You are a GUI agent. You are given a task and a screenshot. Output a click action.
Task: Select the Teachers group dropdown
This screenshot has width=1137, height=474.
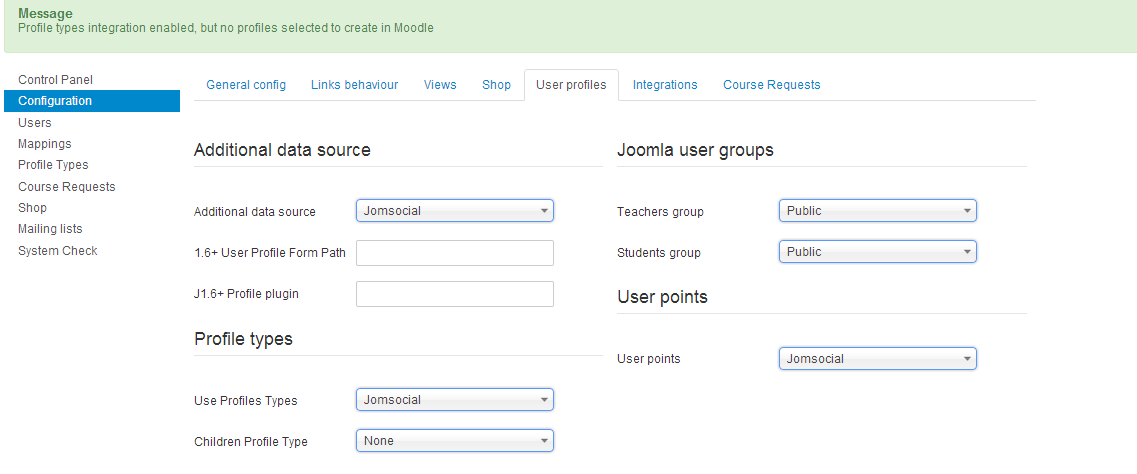[x=877, y=211]
